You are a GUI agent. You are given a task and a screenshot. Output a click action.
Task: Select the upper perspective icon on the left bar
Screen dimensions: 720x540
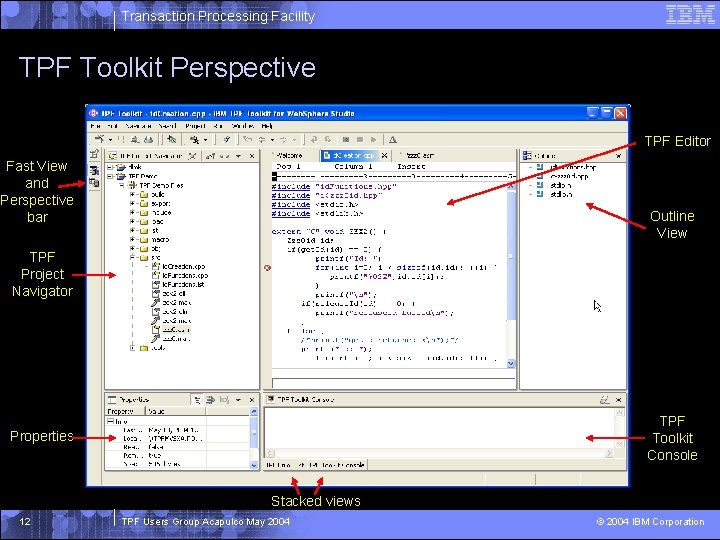point(94,171)
